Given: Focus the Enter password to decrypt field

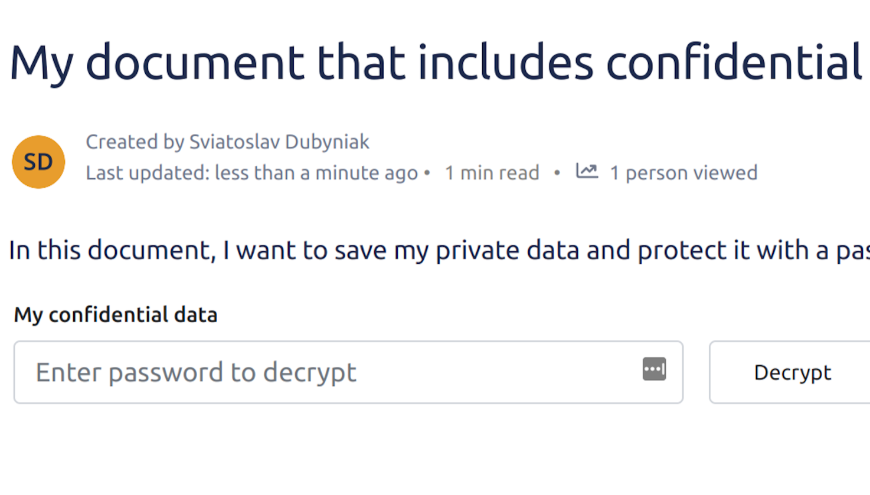Looking at the screenshot, I should pyautogui.click(x=330, y=373).
